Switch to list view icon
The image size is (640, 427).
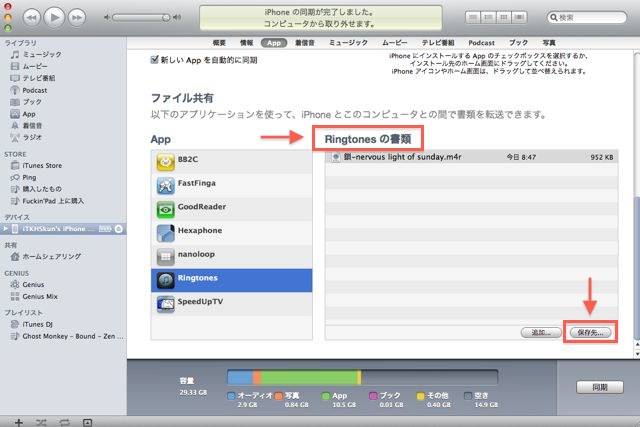(x=472, y=17)
